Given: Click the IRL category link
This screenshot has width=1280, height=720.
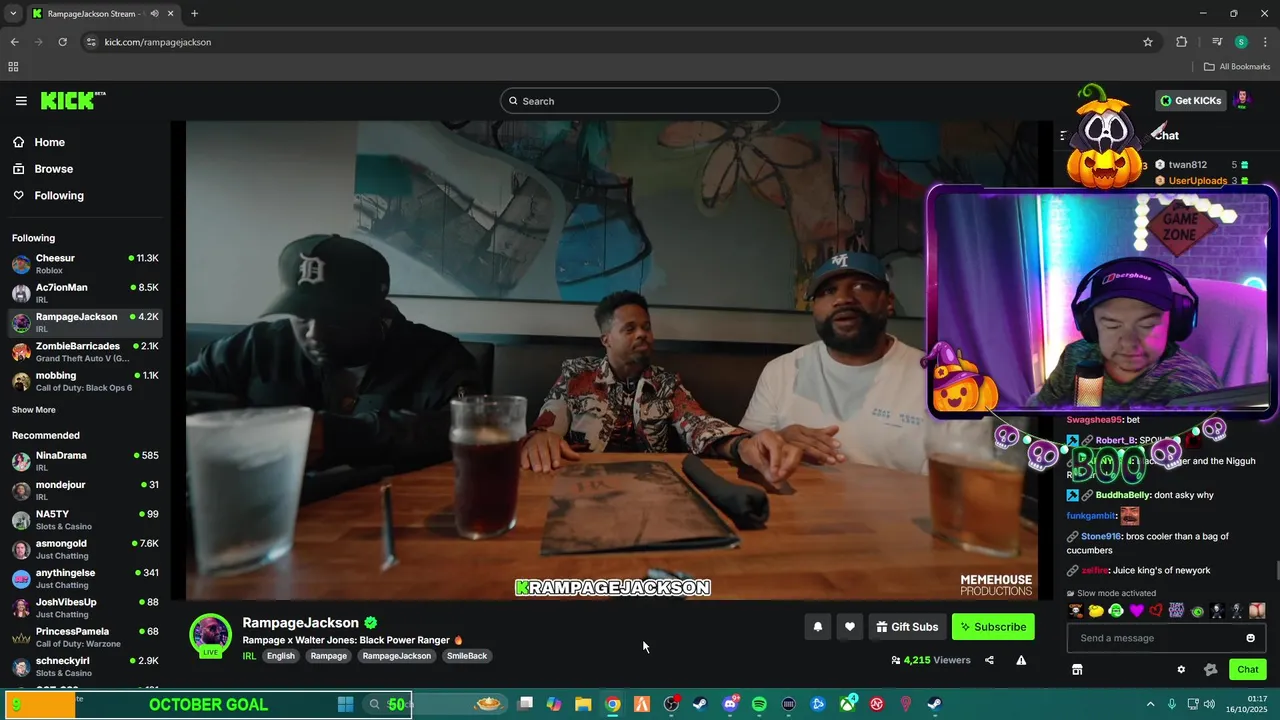Looking at the screenshot, I should click(249, 656).
